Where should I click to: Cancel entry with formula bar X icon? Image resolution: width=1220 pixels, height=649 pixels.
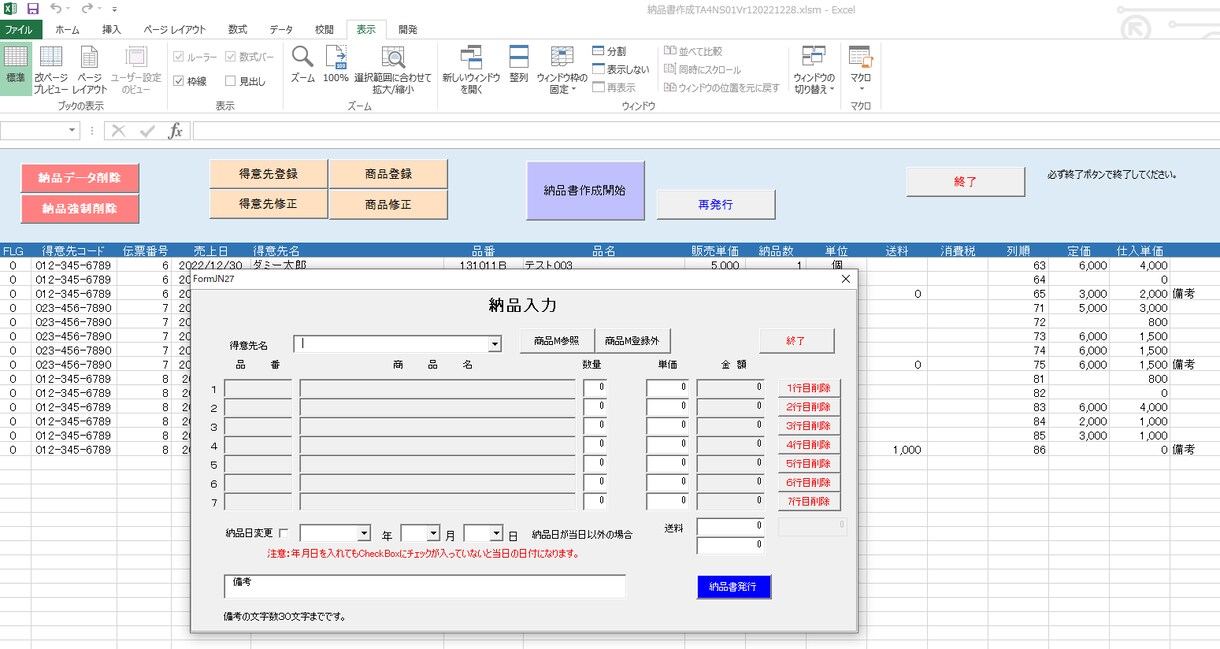click(118, 131)
